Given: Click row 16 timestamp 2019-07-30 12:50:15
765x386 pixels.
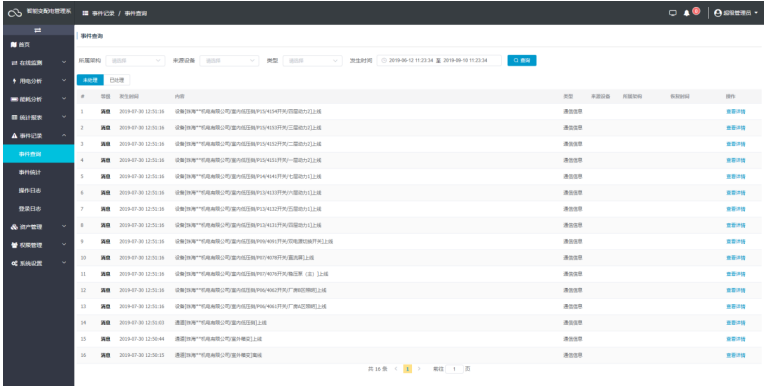Looking at the screenshot, I should click(142, 355).
